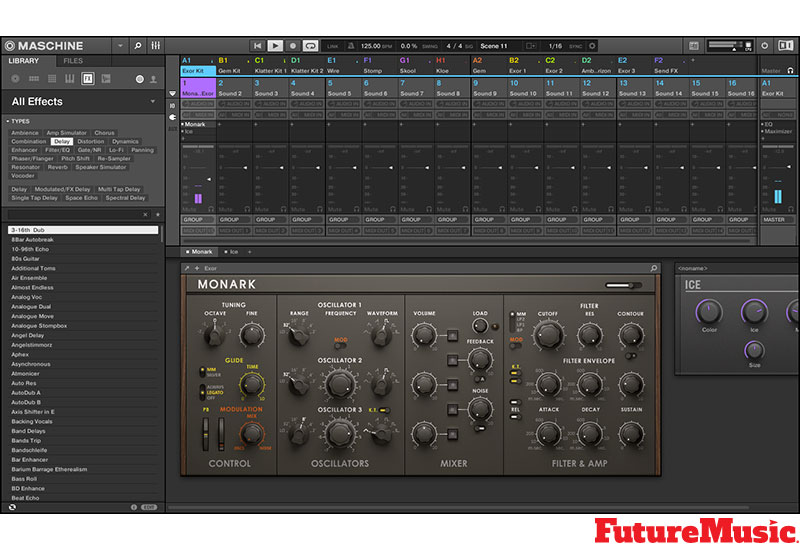Restart the transport to the beginning
800x550 pixels.
pyautogui.click(x=258, y=46)
